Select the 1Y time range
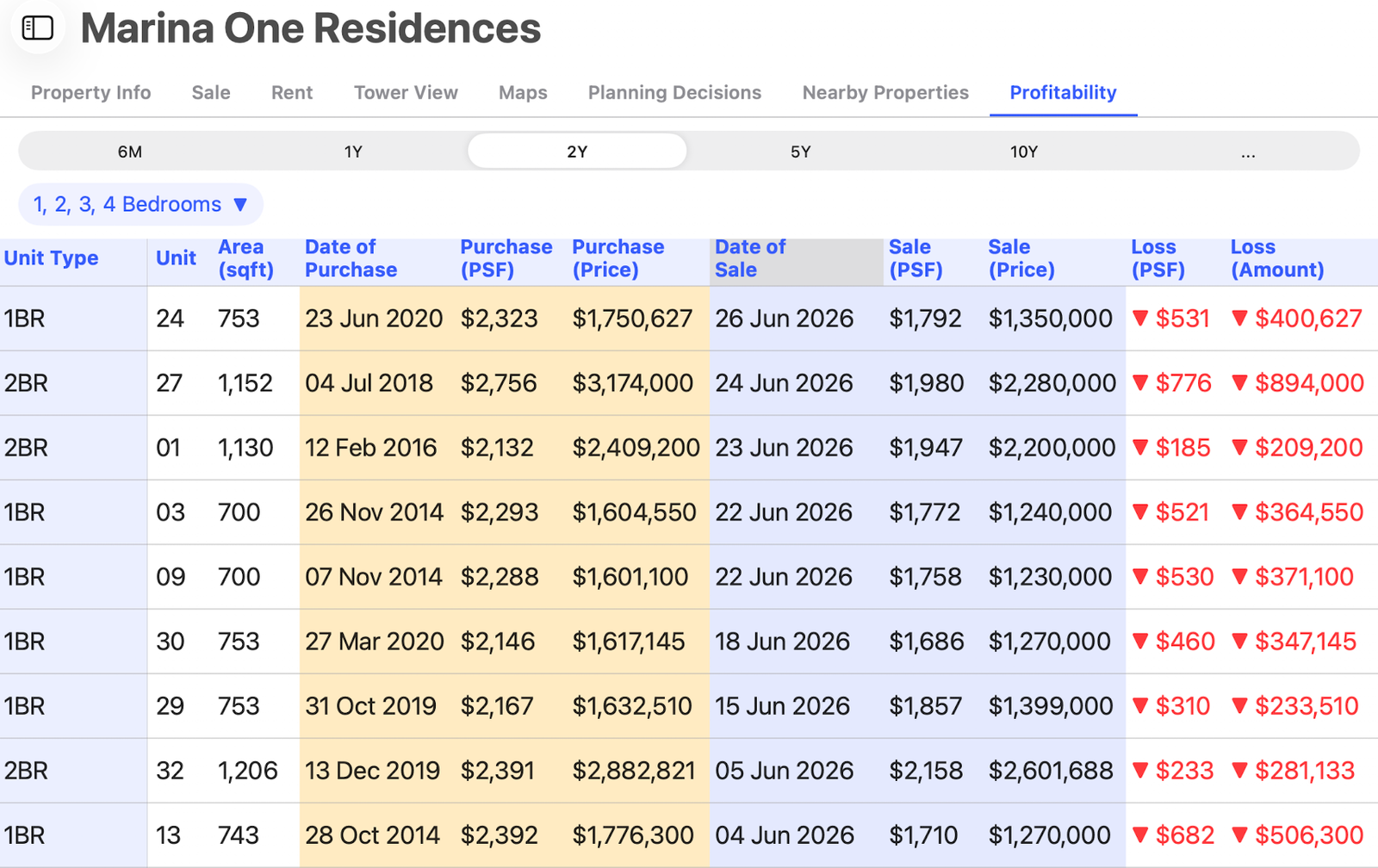Viewport: 1378px width, 868px height. (x=353, y=152)
